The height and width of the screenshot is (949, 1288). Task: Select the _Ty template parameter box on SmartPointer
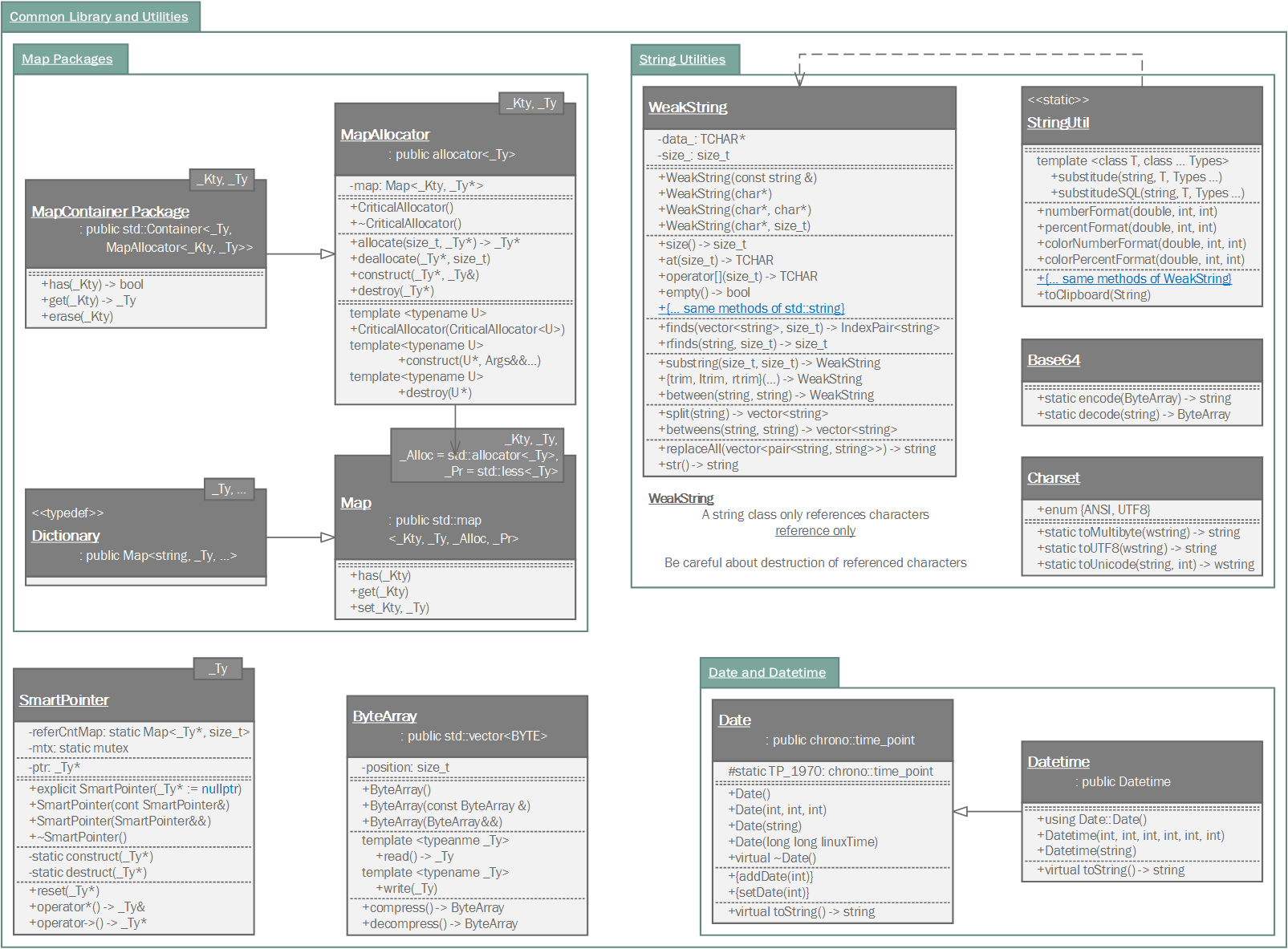pos(218,669)
